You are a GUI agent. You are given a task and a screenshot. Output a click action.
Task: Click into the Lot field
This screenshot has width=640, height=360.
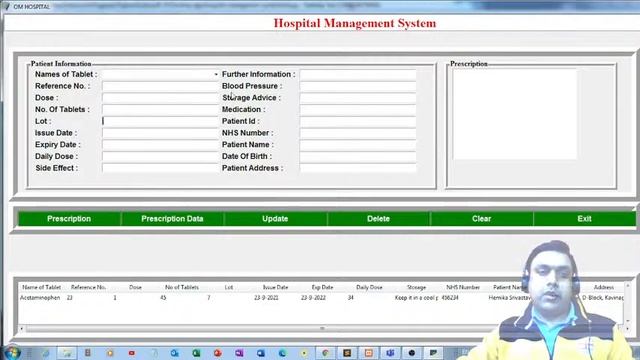pyautogui.click(x=160, y=121)
